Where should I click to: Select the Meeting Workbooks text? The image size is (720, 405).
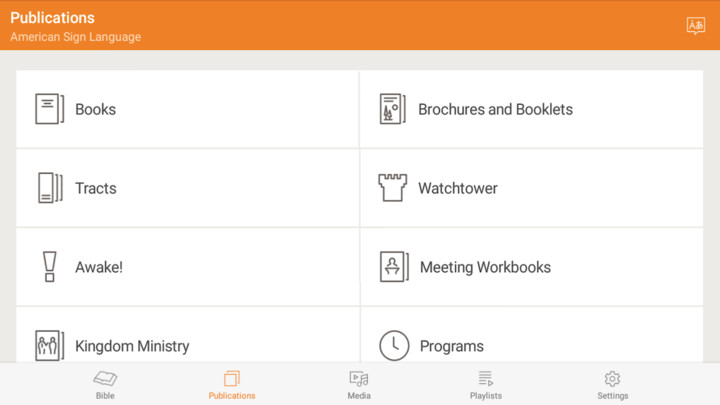(485, 267)
